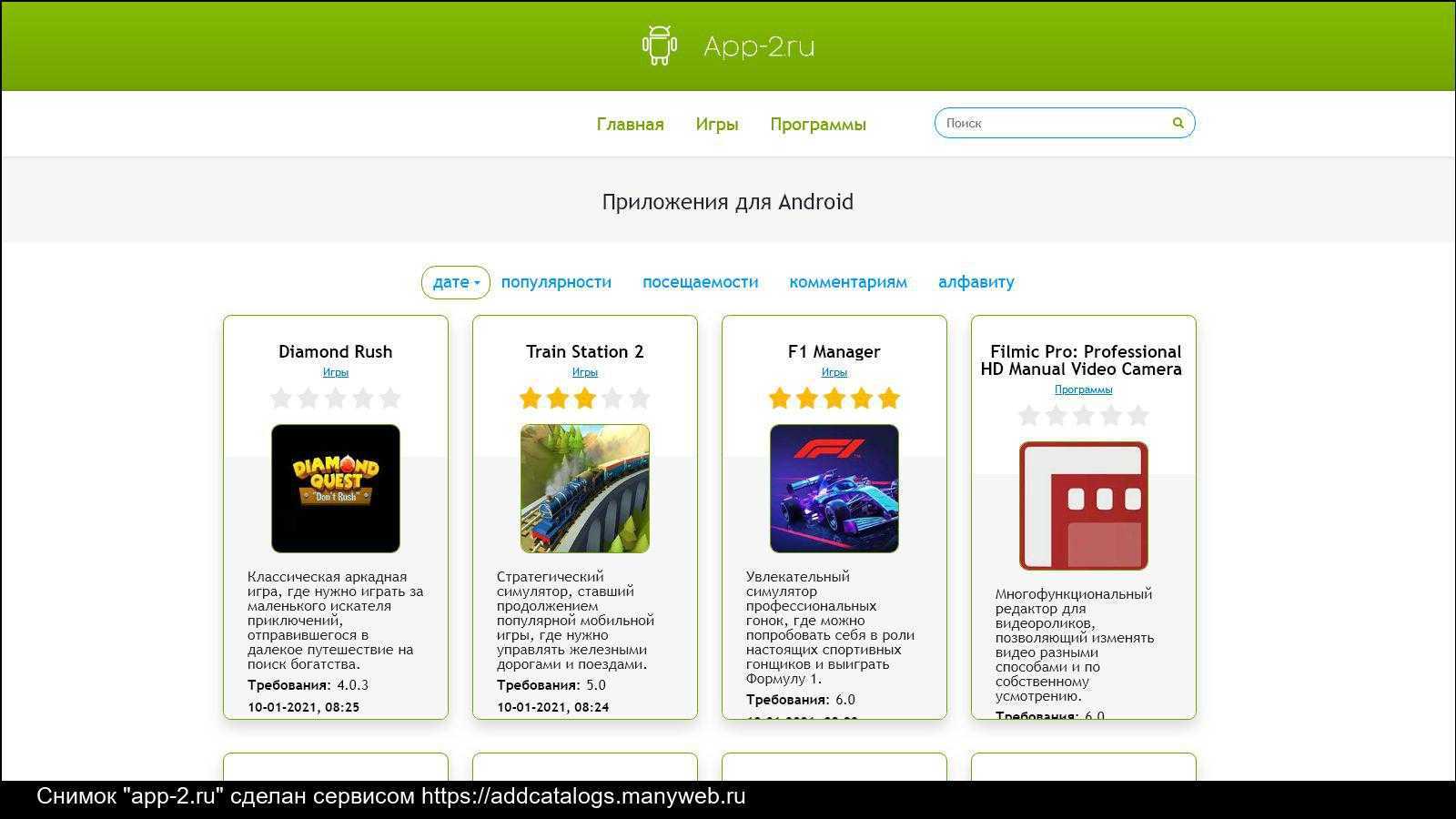1456x819 pixels.
Task: Rate Filmic Pro three stars
Action: tap(1084, 415)
